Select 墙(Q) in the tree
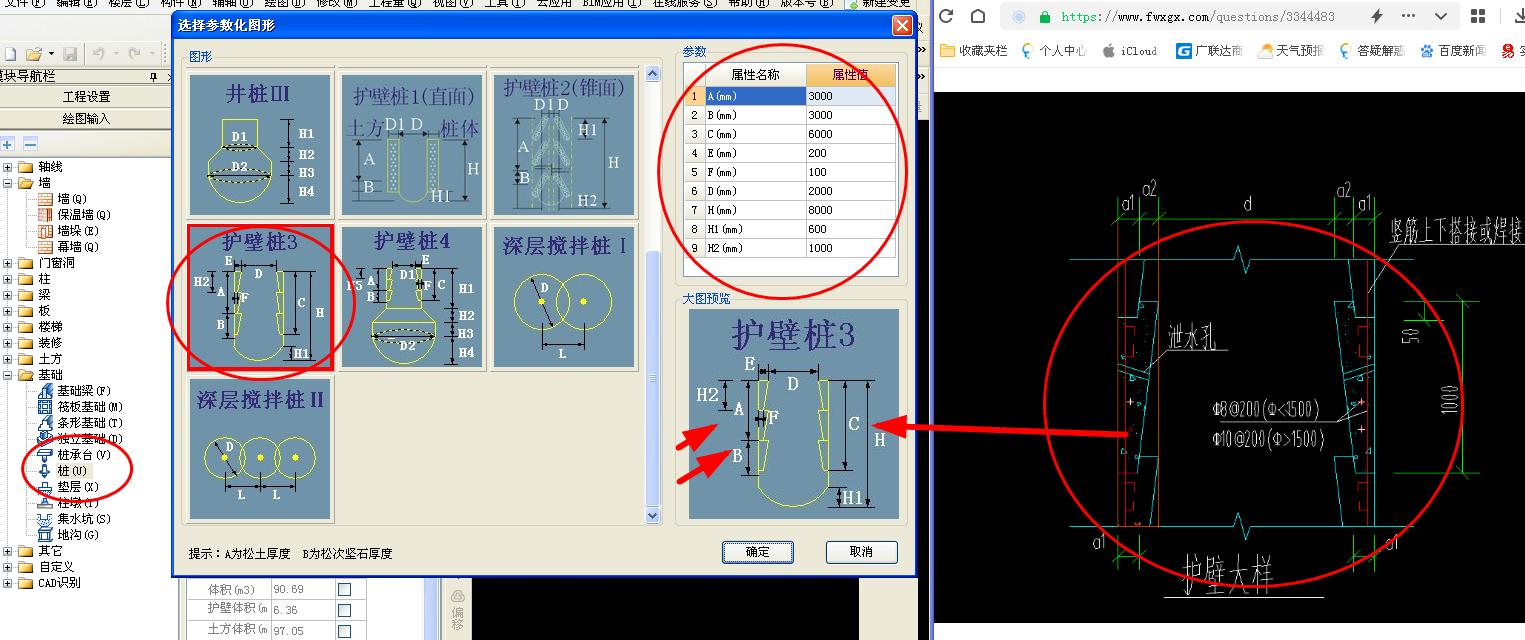1525x640 pixels. (x=71, y=199)
